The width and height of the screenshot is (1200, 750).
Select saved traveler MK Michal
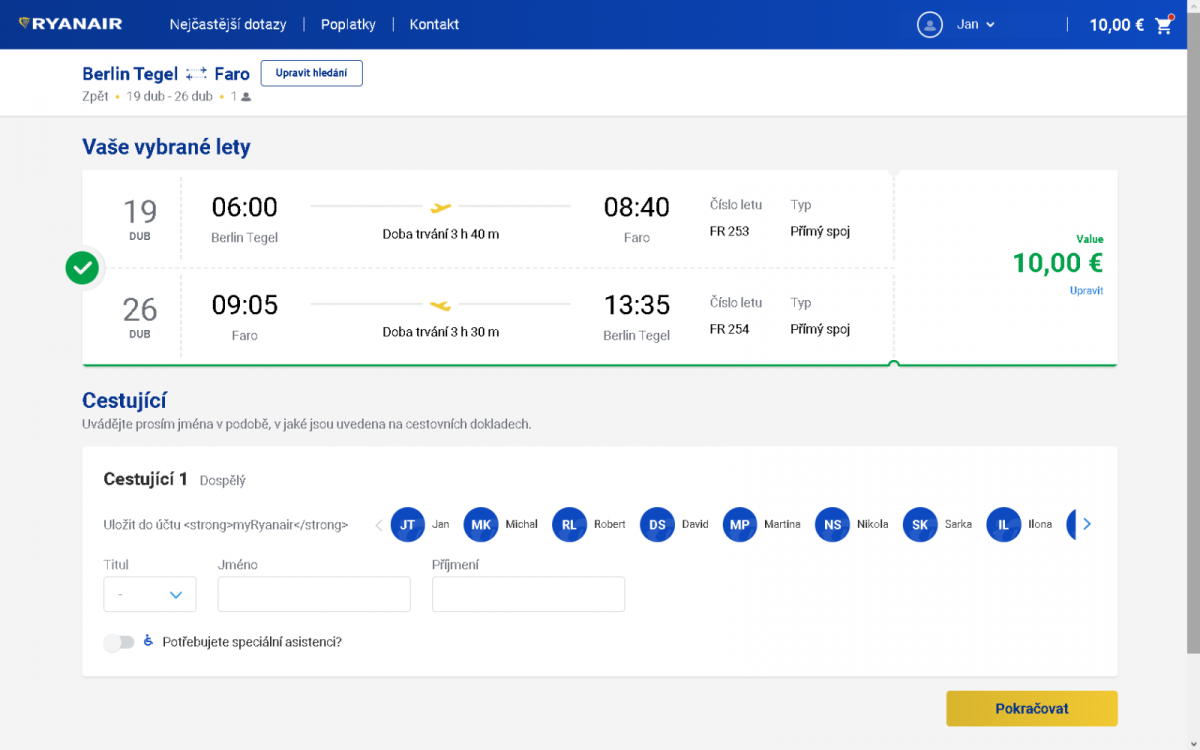[x=480, y=524]
